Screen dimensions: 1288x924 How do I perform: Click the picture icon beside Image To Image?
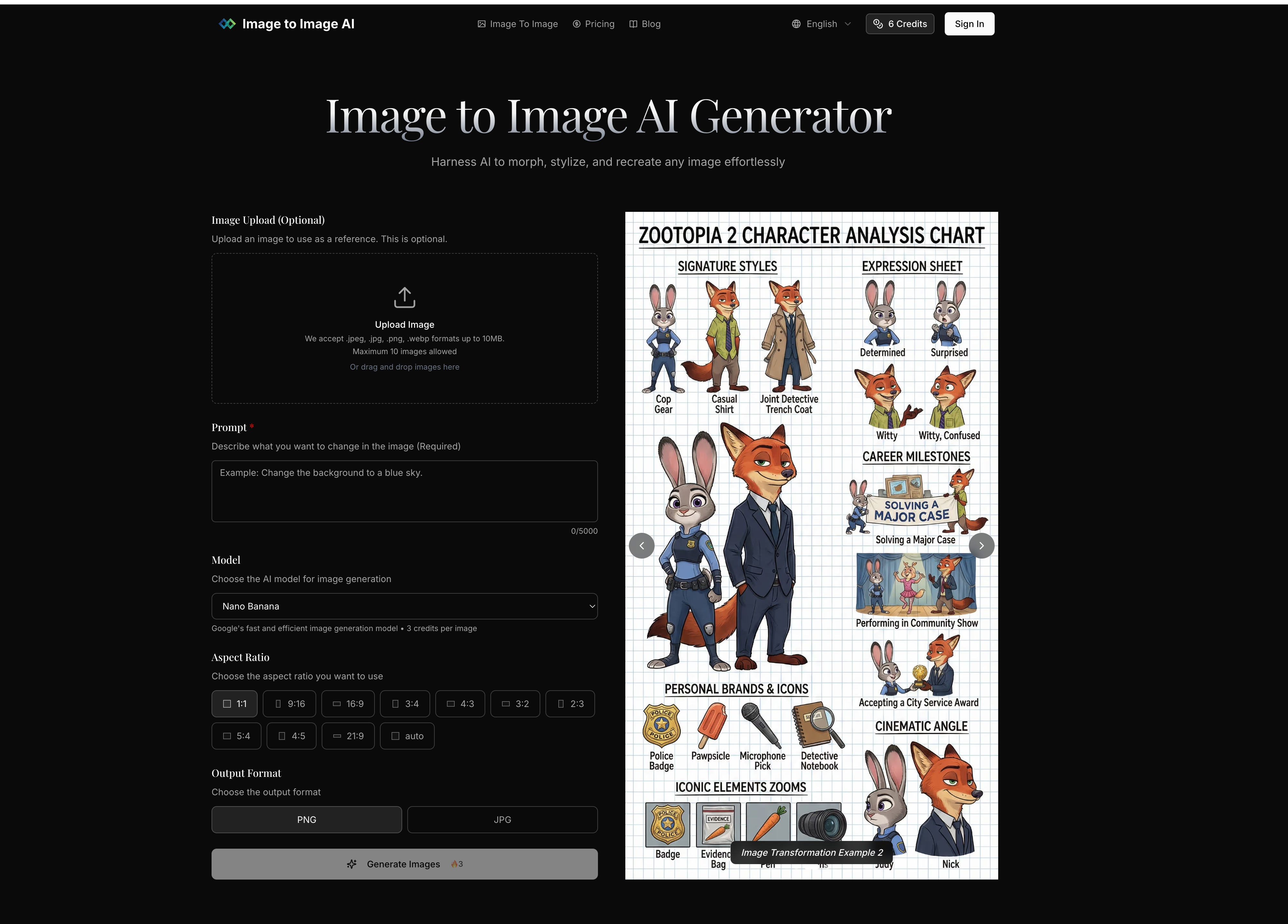(481, 24)
